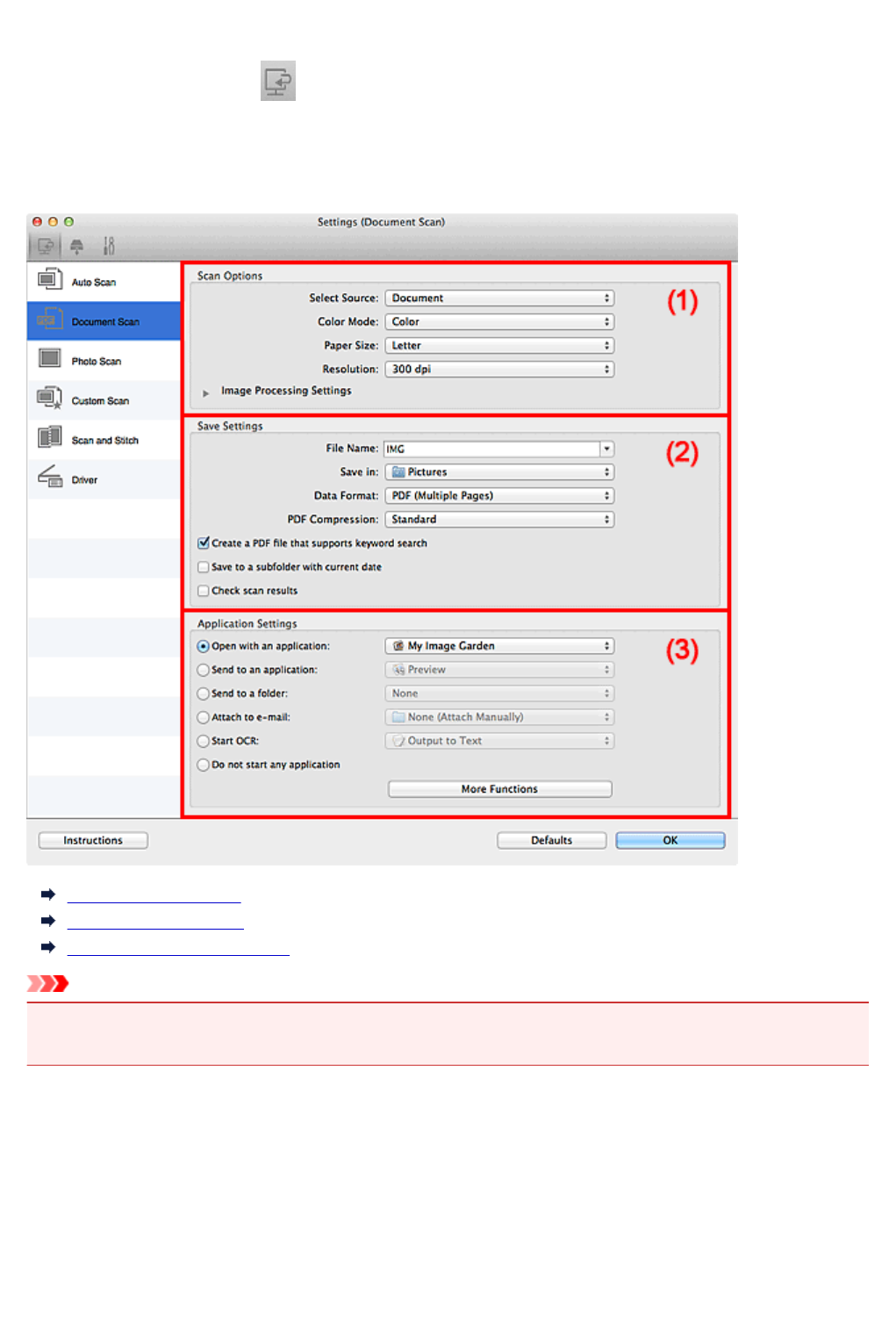
Task: Open the Paper Size dropdown
Action: tap(499, 346)
